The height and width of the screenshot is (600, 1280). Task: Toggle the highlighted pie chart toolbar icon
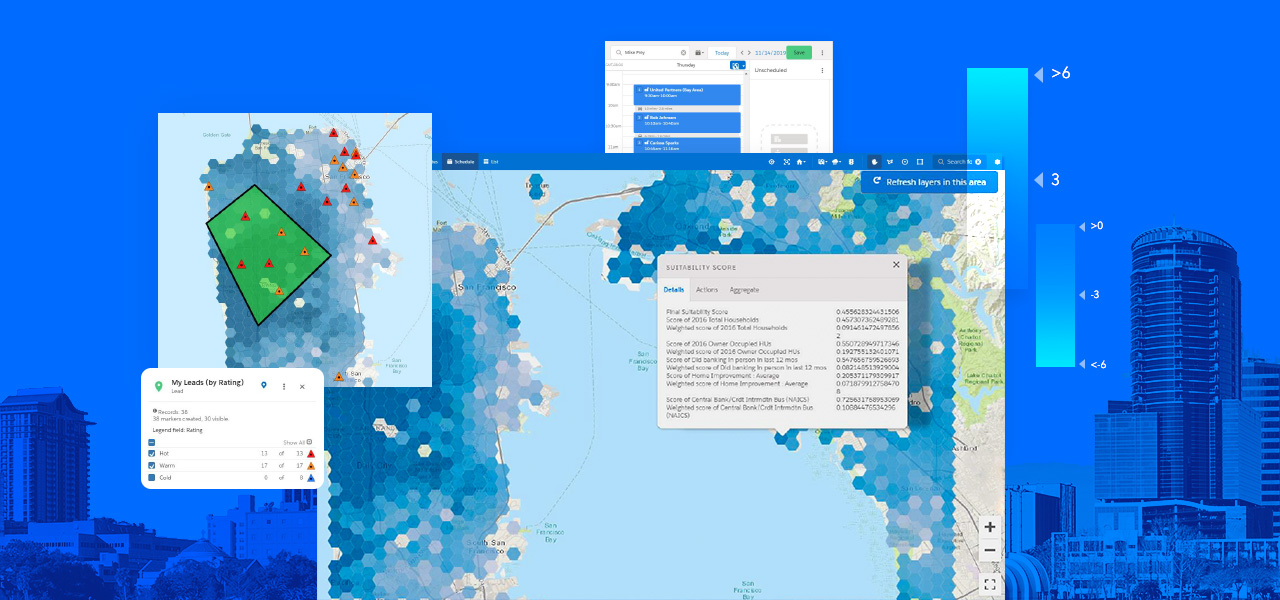875,162
